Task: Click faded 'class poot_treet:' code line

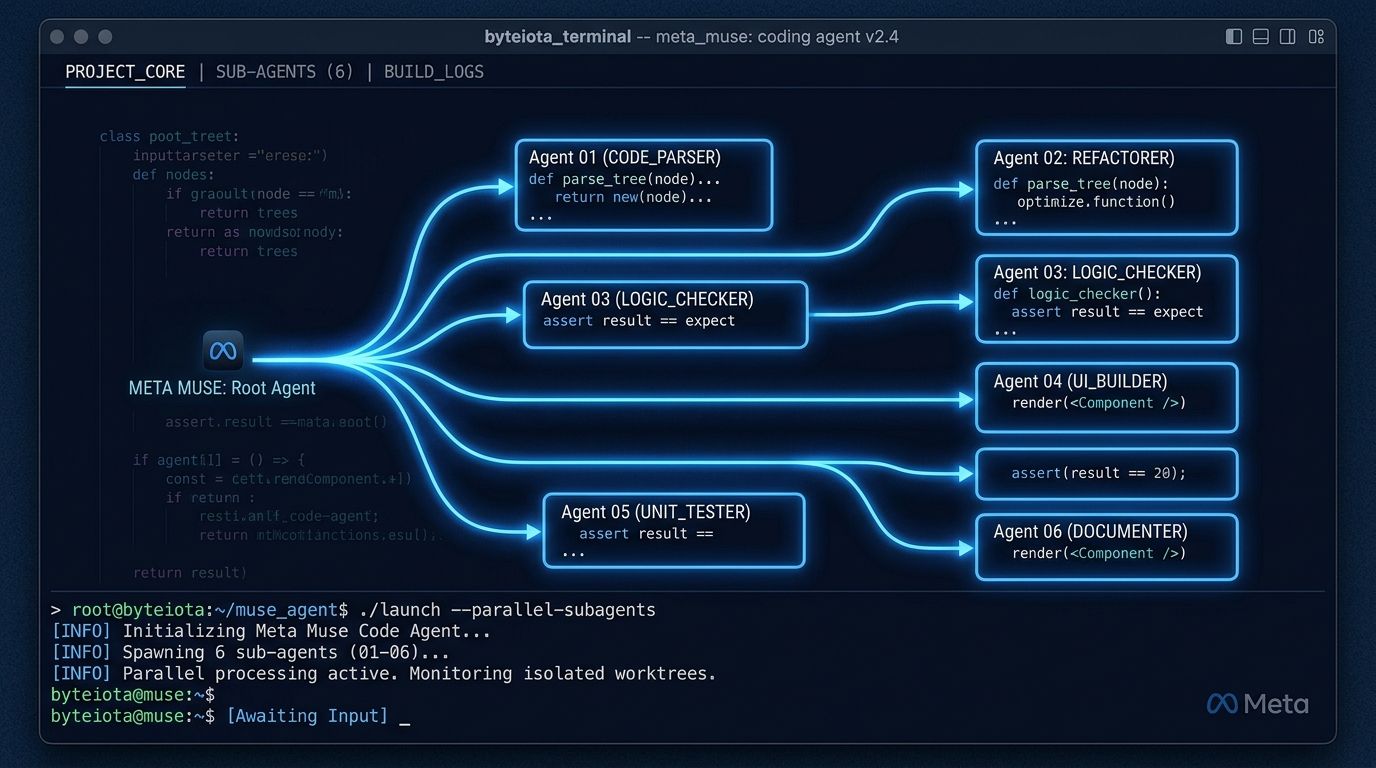Action: [170, 136]
